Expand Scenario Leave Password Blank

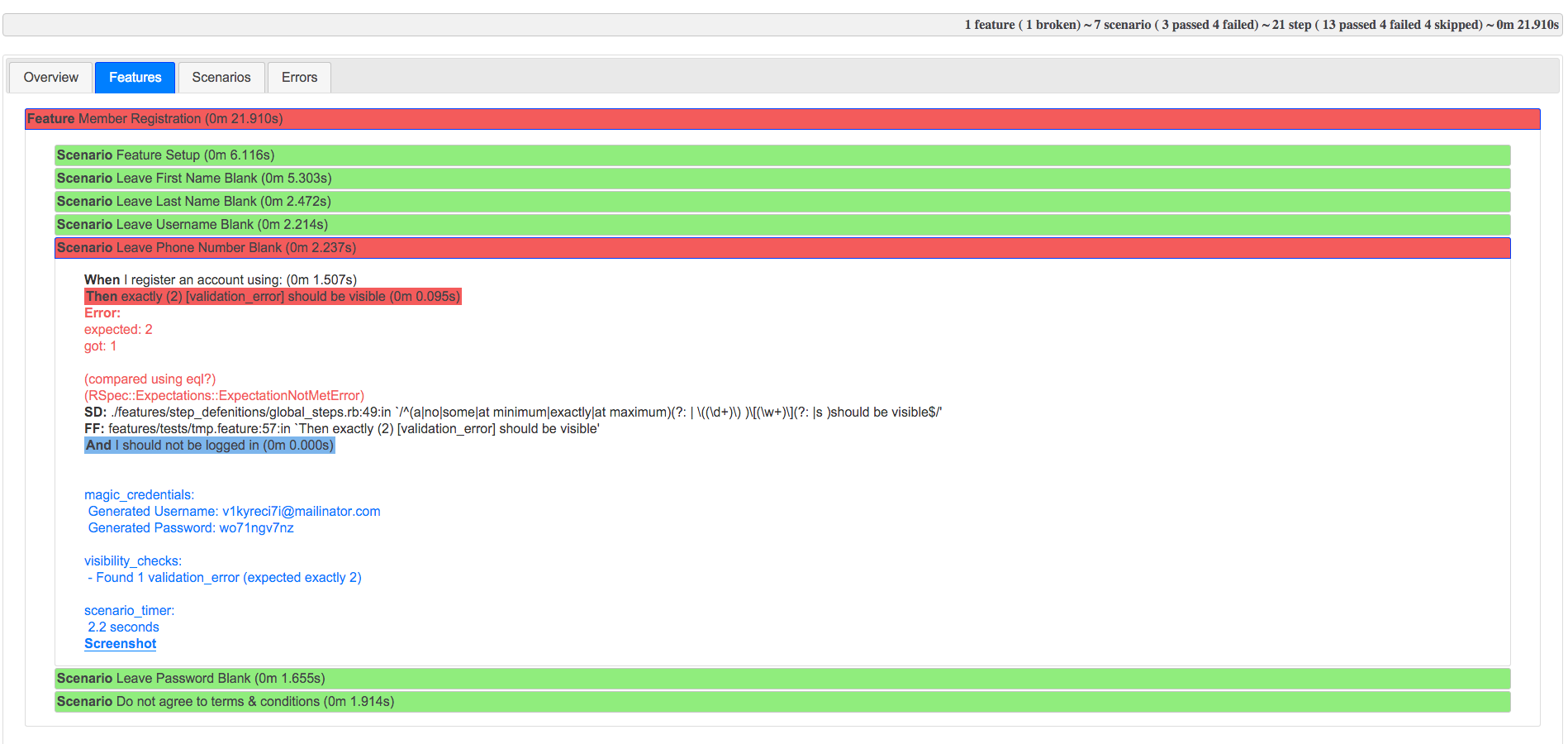[x=782, y=679]
